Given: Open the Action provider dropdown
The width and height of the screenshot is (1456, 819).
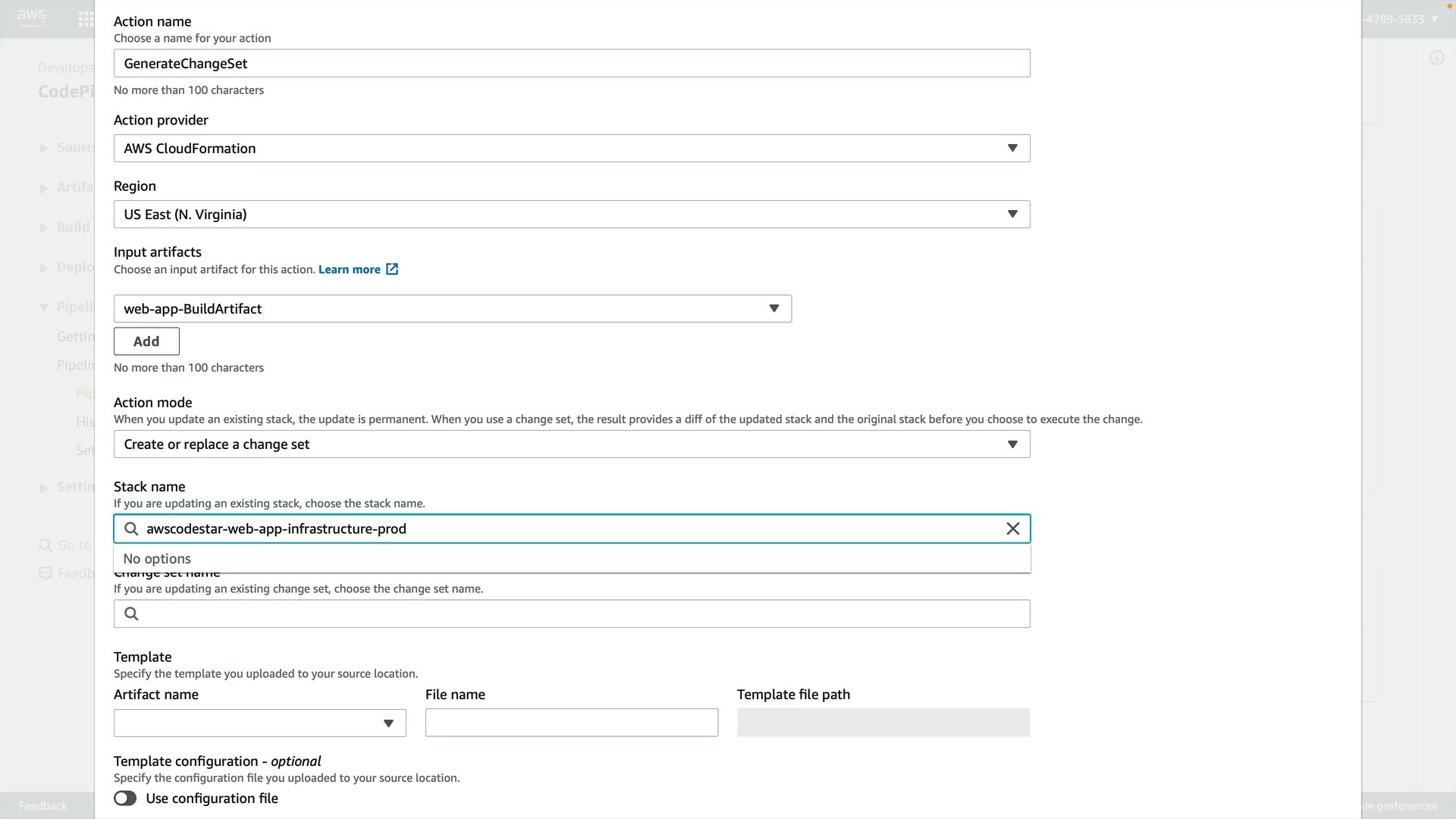Looking at the screenshot, I should click(x=571, y=148).
